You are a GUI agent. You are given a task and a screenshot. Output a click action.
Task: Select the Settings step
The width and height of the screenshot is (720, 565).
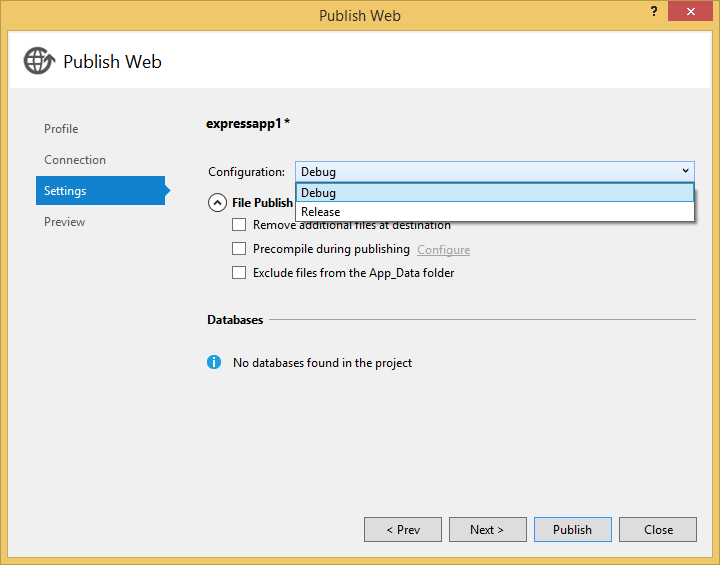point(101,191)
